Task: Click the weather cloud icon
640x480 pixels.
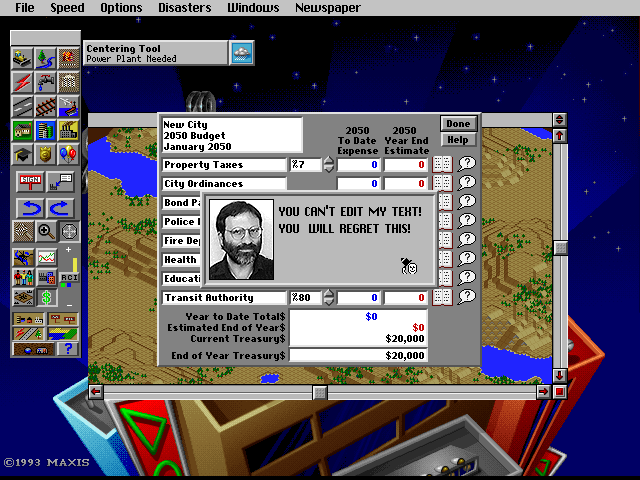Action: coord(242,53)
